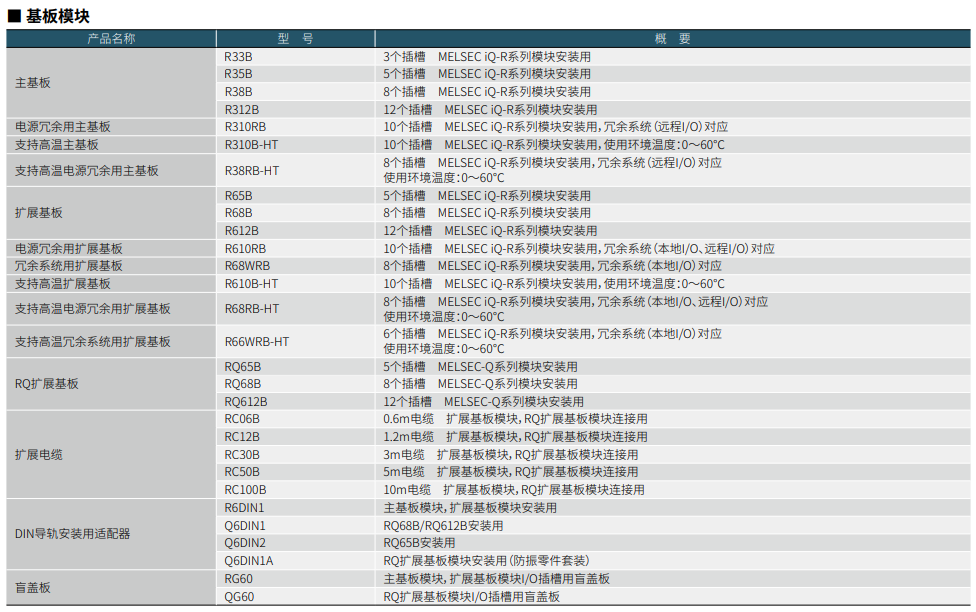The image size is (976, 612).
Task: Click model RG60
Action: coord(239,578)
